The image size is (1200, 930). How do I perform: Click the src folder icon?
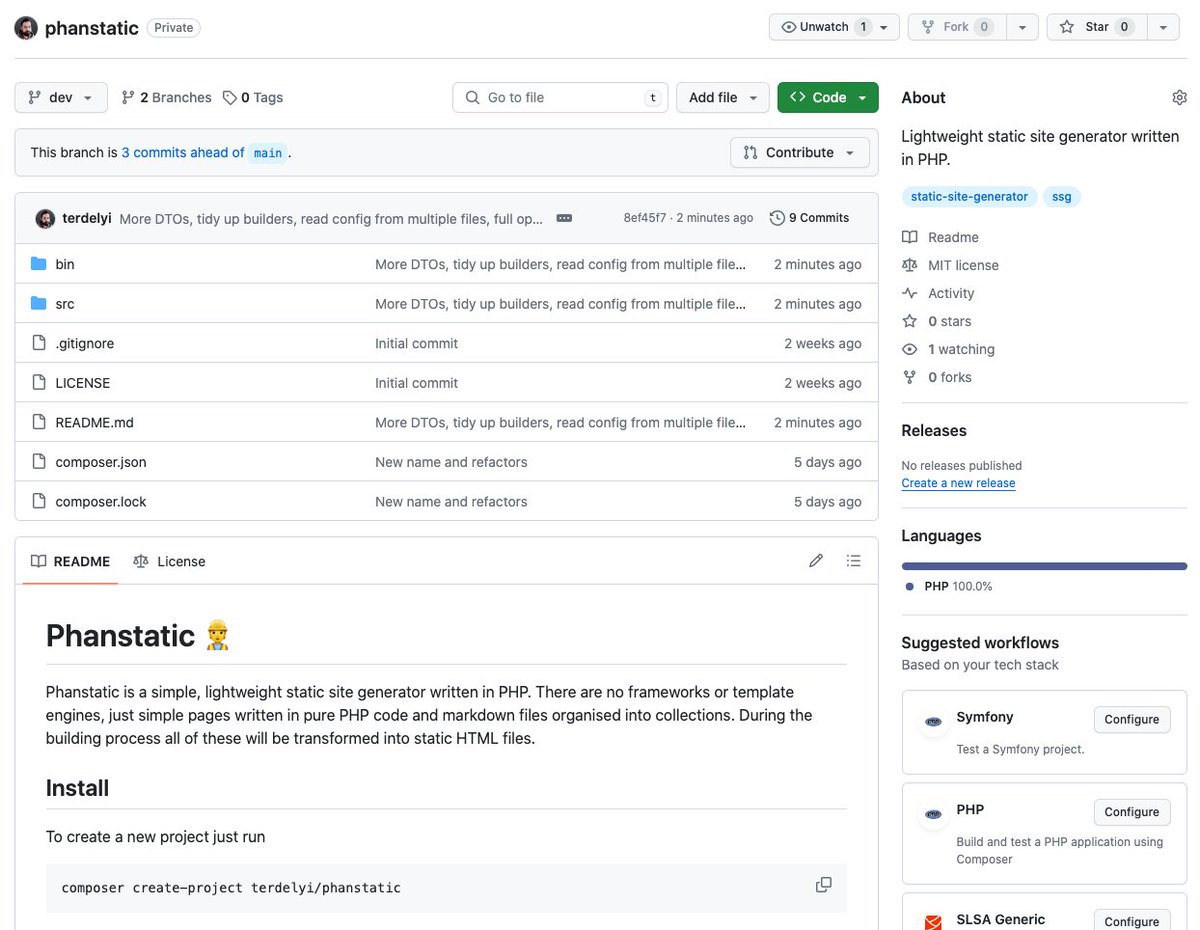[x=39, y=303]
